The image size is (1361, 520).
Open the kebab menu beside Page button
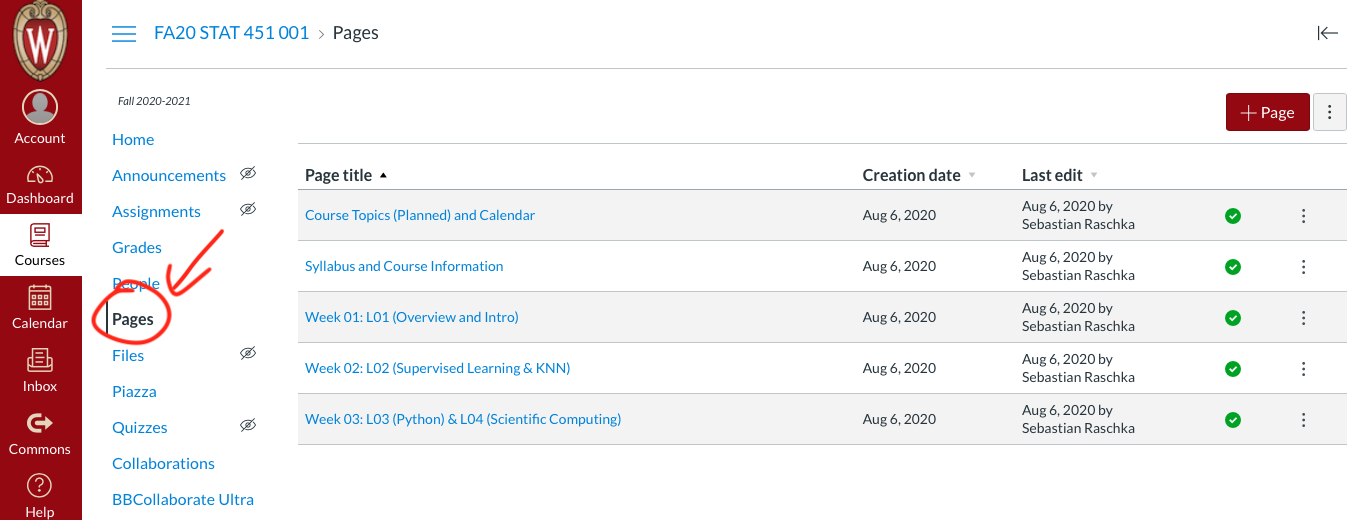1329,112
